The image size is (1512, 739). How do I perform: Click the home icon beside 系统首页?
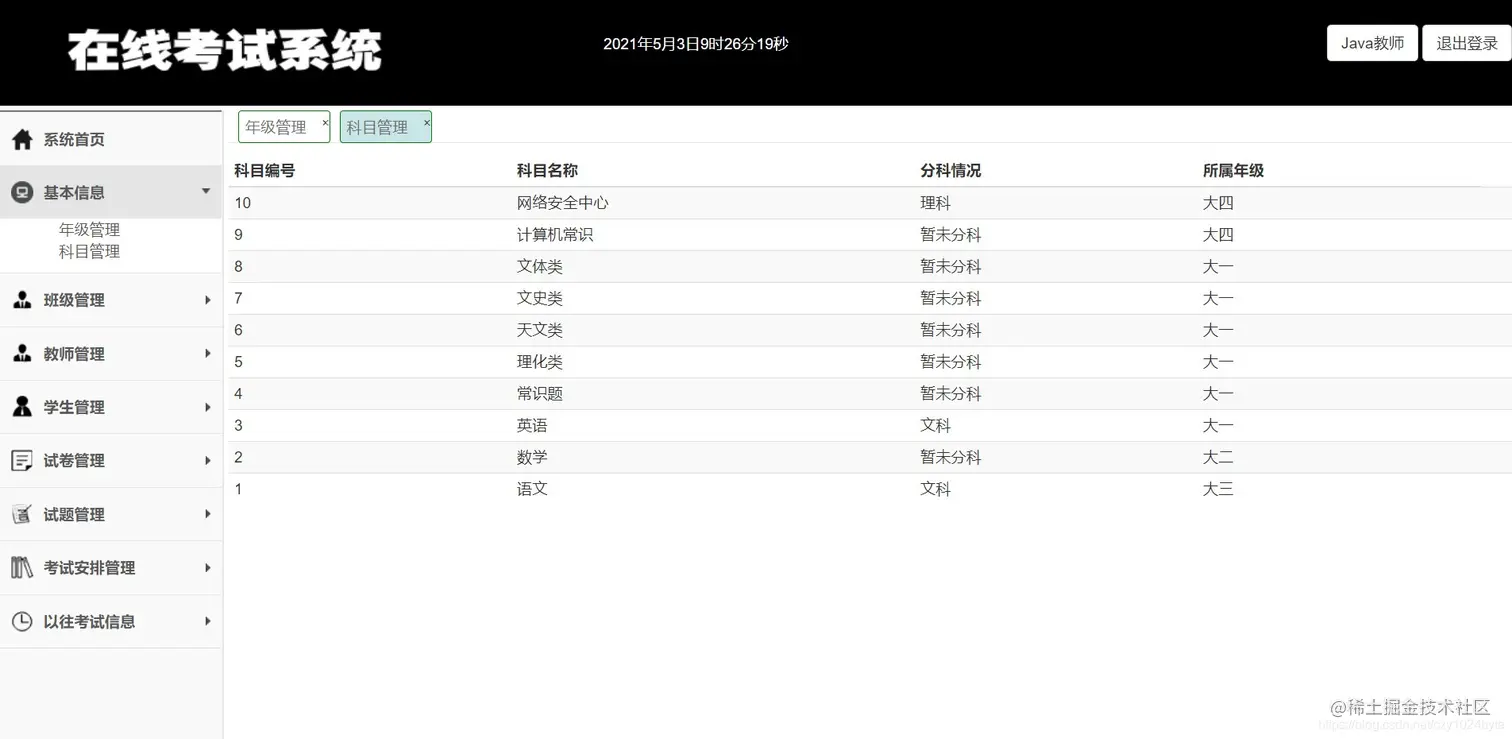point(22,139)
